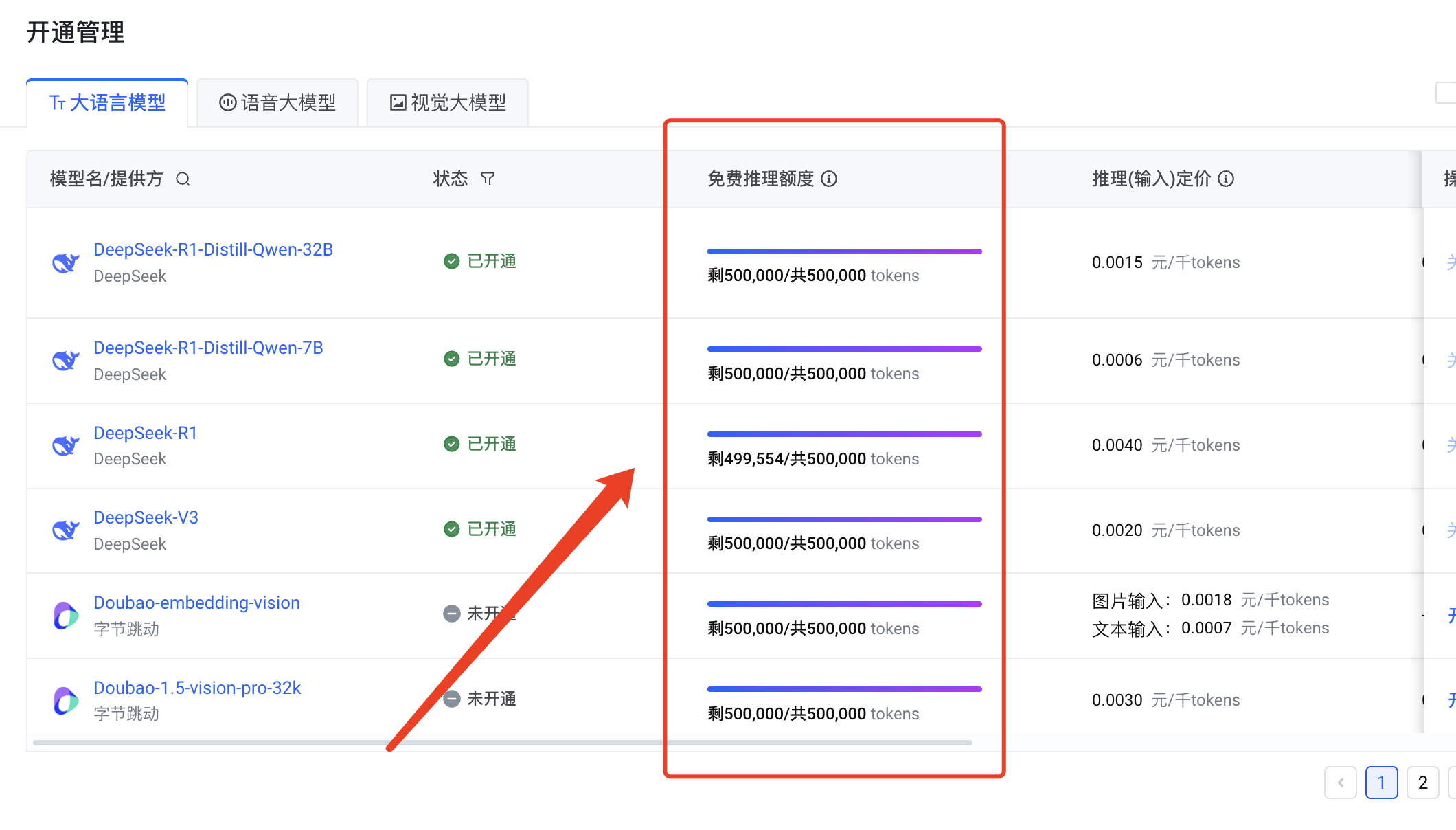This screenshot has height=830, width=1456.
Task: Switch to the 大语言模型 tab
Action: [x=107, y=103]
